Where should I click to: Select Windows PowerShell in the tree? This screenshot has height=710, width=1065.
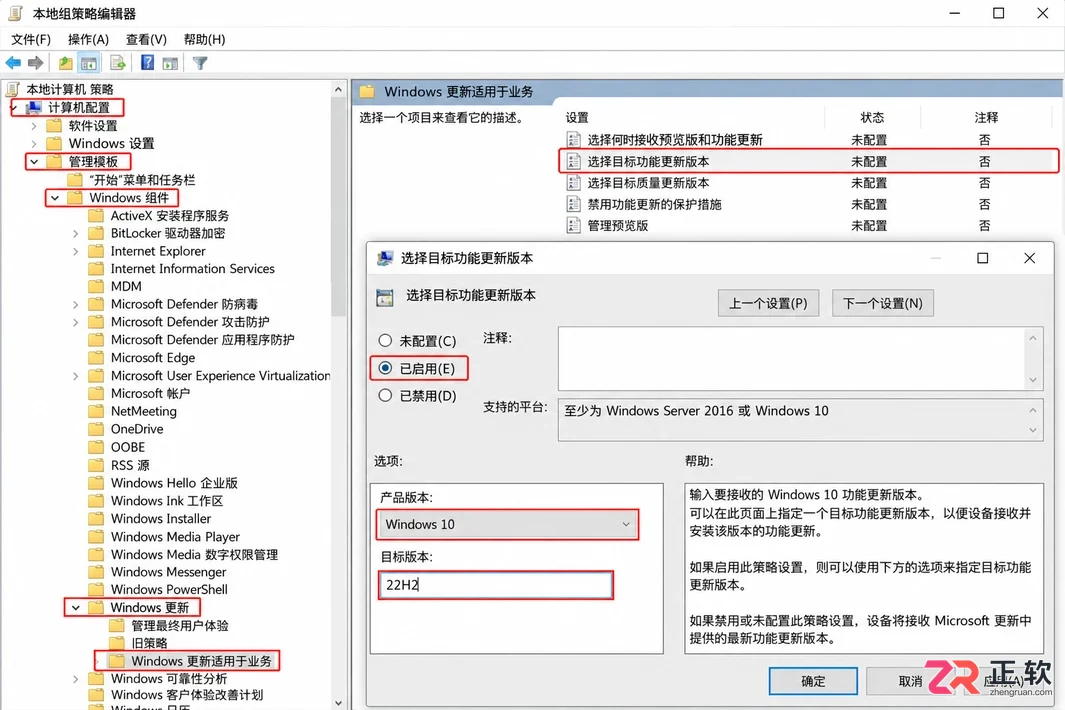(x=169, y=590)
